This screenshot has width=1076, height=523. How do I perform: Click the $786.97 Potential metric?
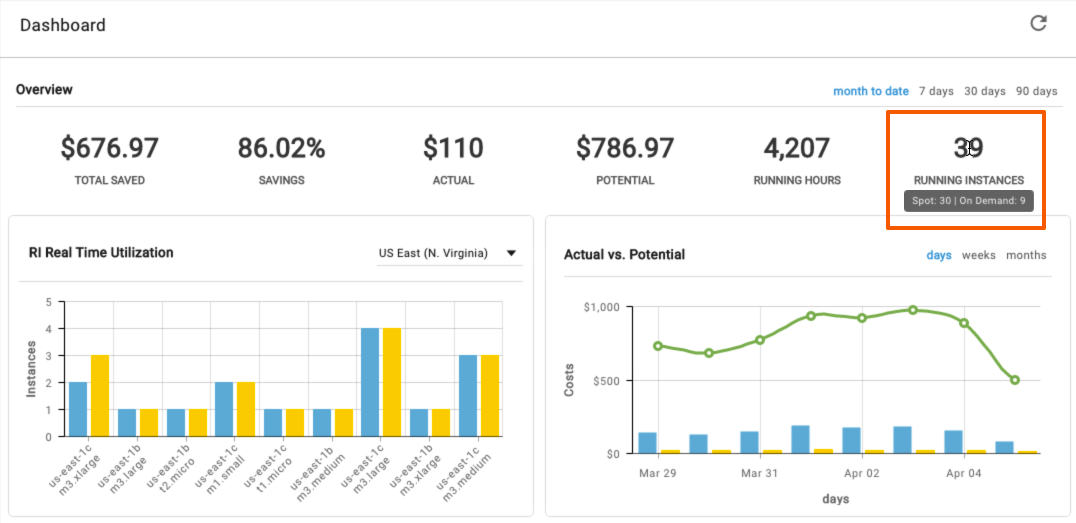(x=625, y=149)
